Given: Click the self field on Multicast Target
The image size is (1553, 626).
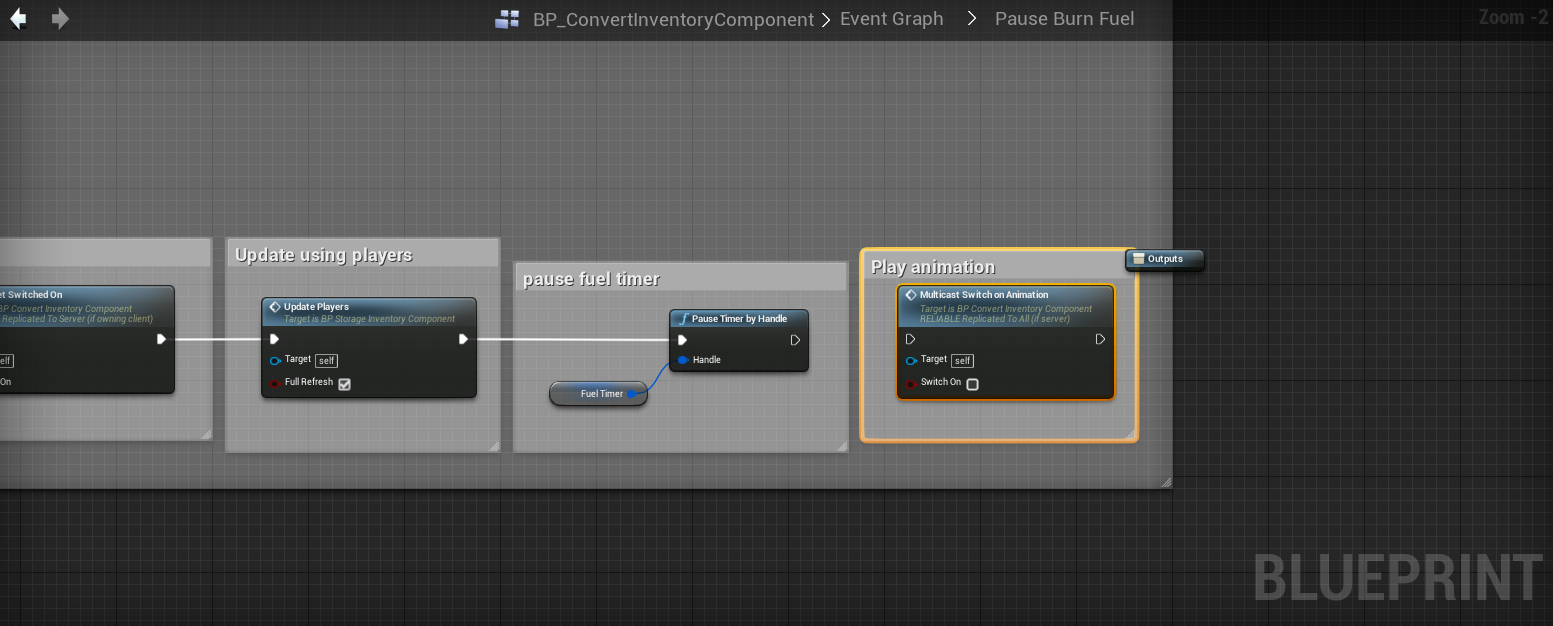Looking at the screenshot, I should click(962, 361).
